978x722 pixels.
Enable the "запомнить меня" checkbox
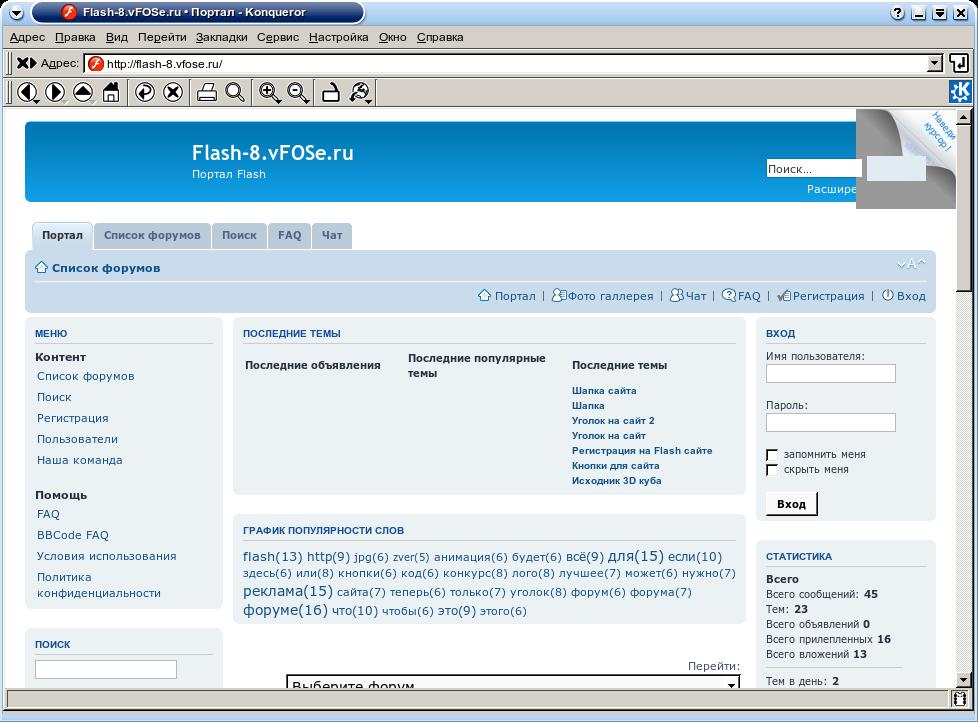772,455
